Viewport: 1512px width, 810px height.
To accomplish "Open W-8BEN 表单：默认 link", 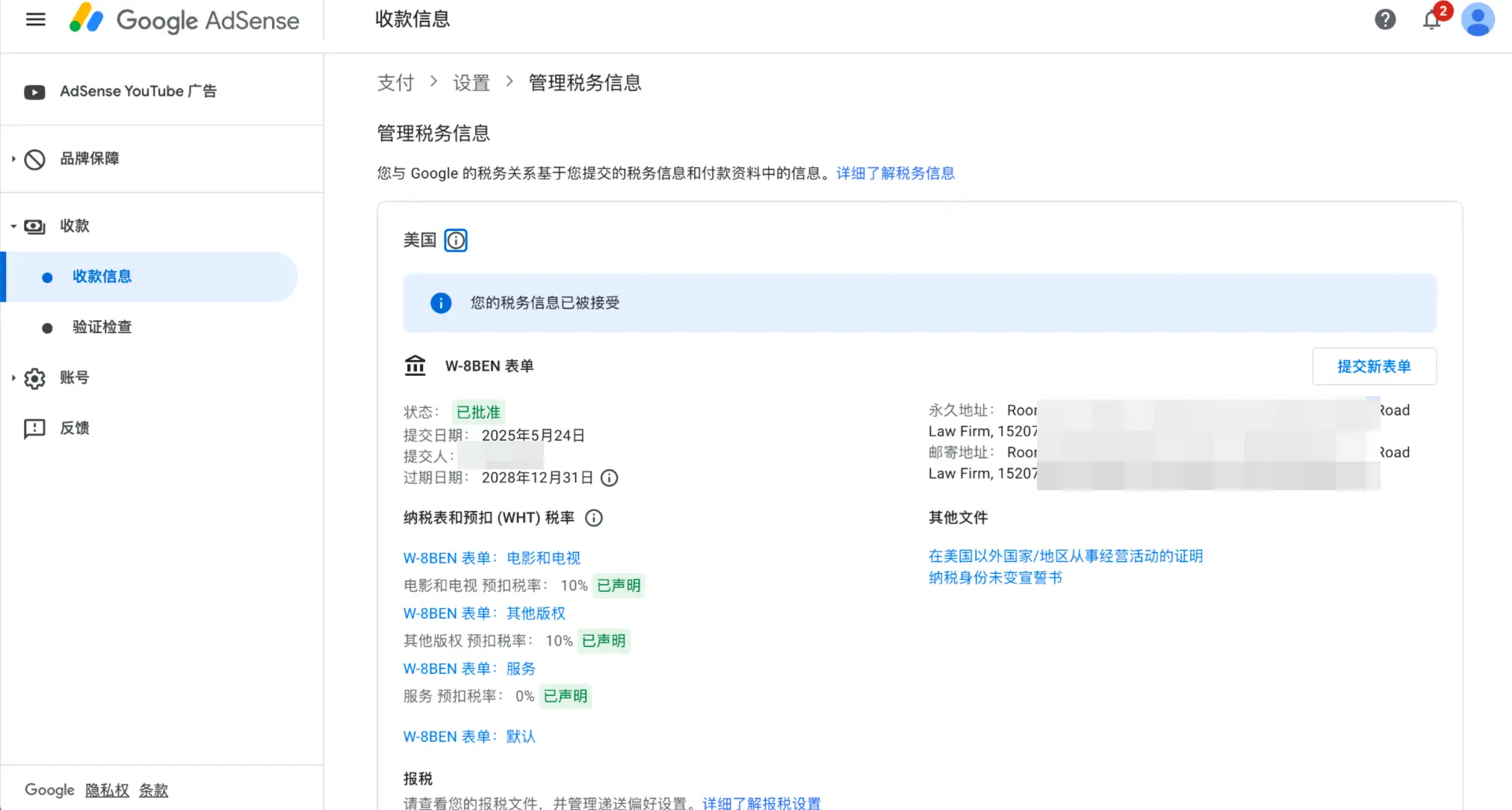I will (469, 737).
